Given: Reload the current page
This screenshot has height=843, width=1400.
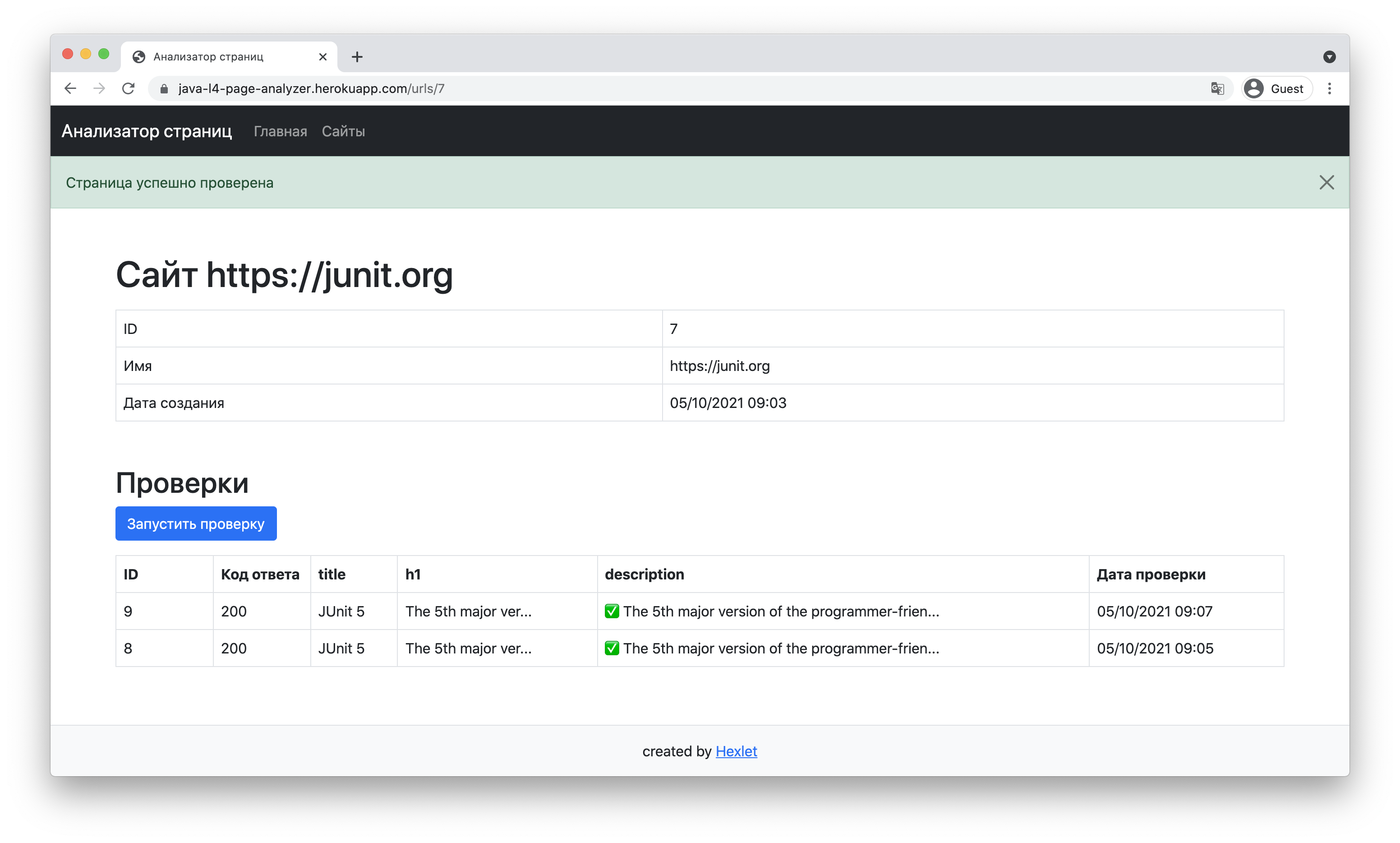Looking at the screenshot, I should pyautogui.click(x=129, y=88).
